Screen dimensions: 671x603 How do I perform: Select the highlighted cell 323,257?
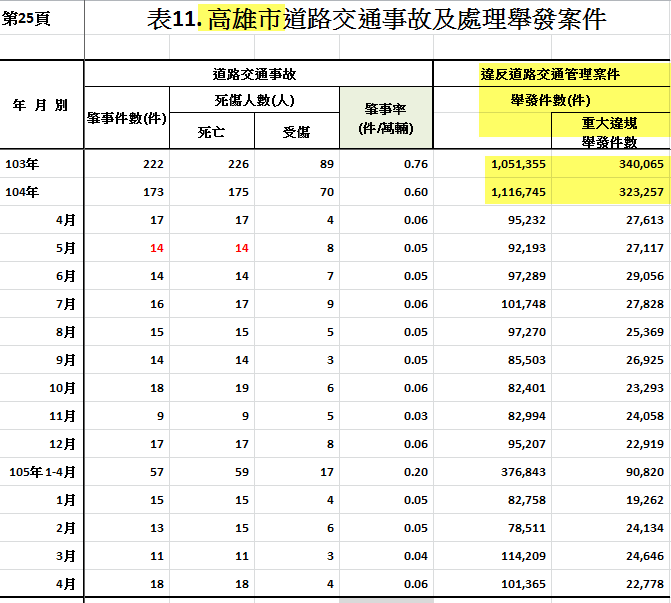[x=611, y=192]
